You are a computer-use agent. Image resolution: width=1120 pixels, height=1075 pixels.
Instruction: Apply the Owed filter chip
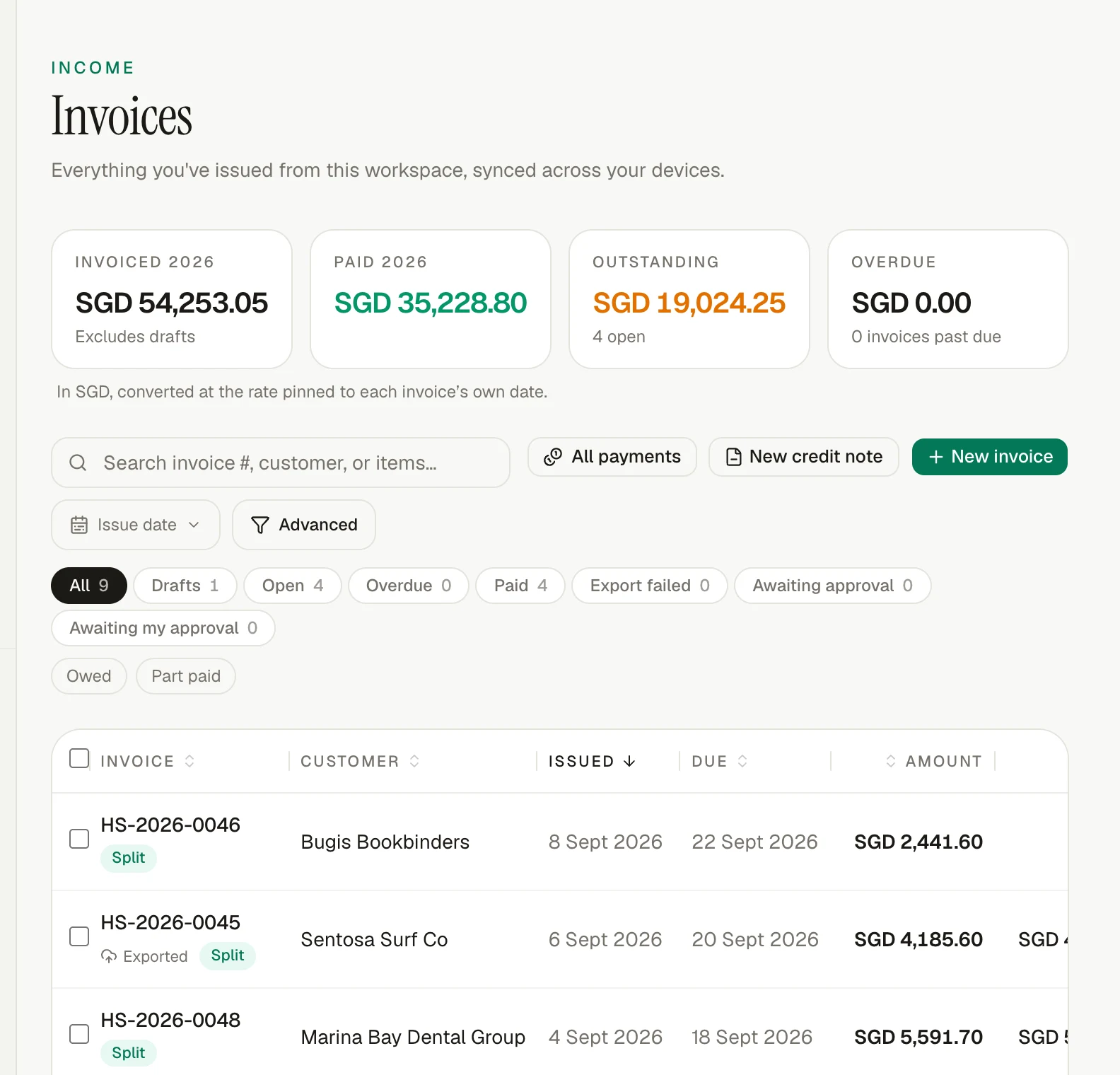(89, 676)
